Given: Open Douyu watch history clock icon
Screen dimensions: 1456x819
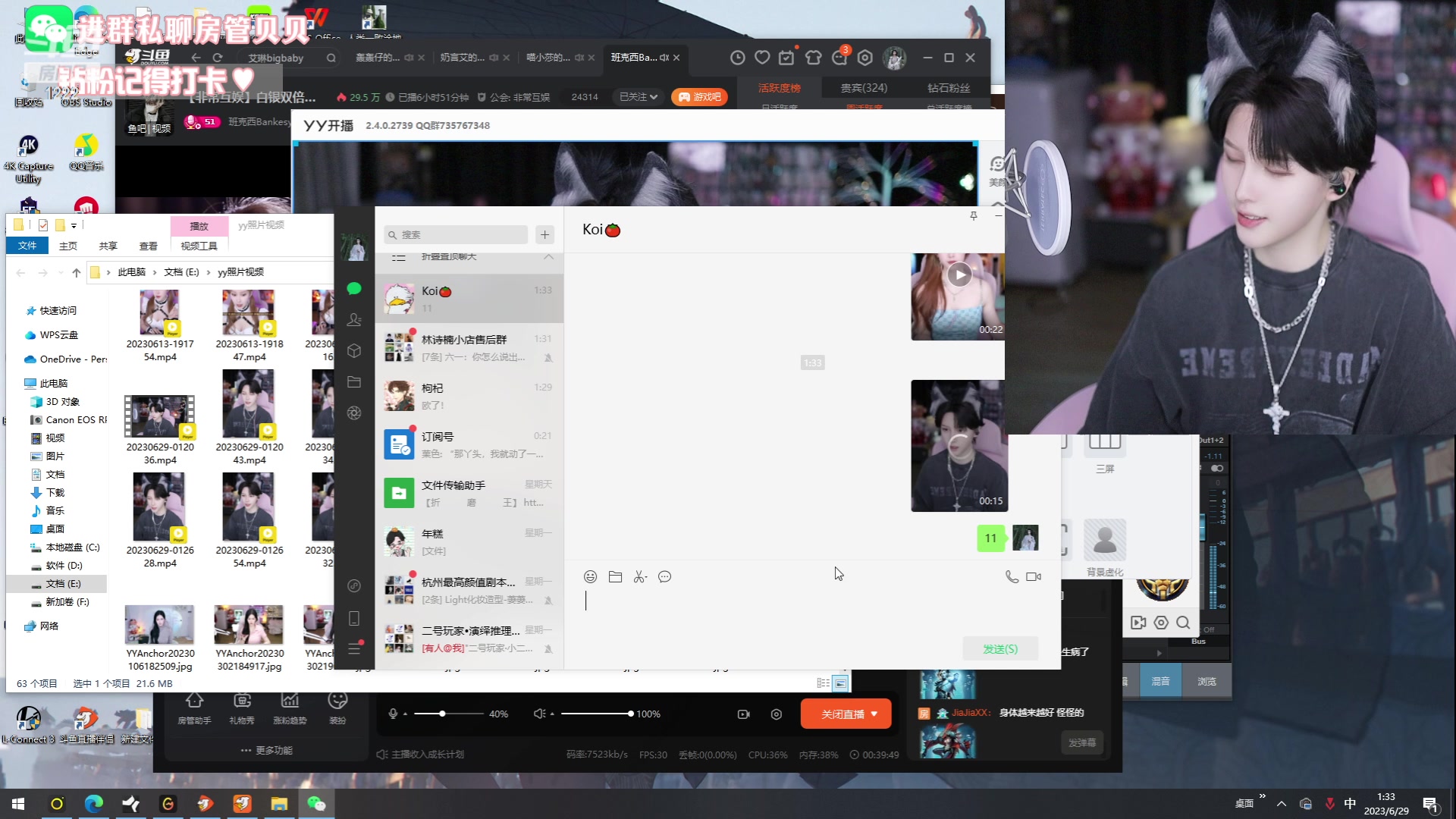Looking at the screenshot, I should (737, 58).
